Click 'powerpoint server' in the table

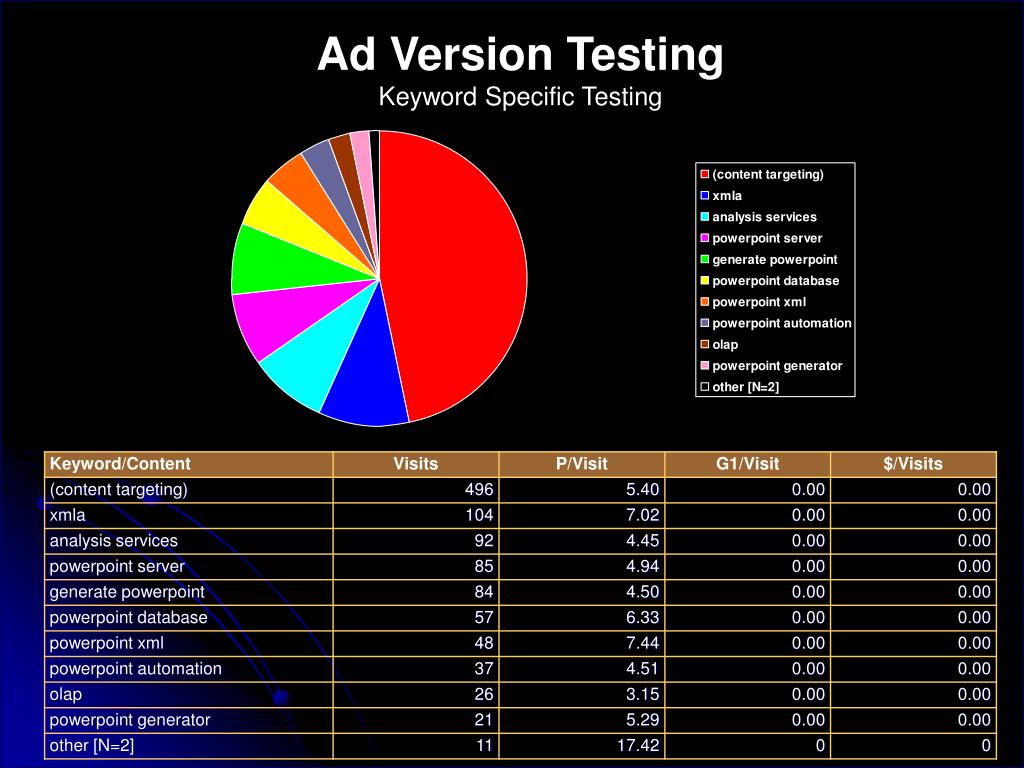click(117, 566)
